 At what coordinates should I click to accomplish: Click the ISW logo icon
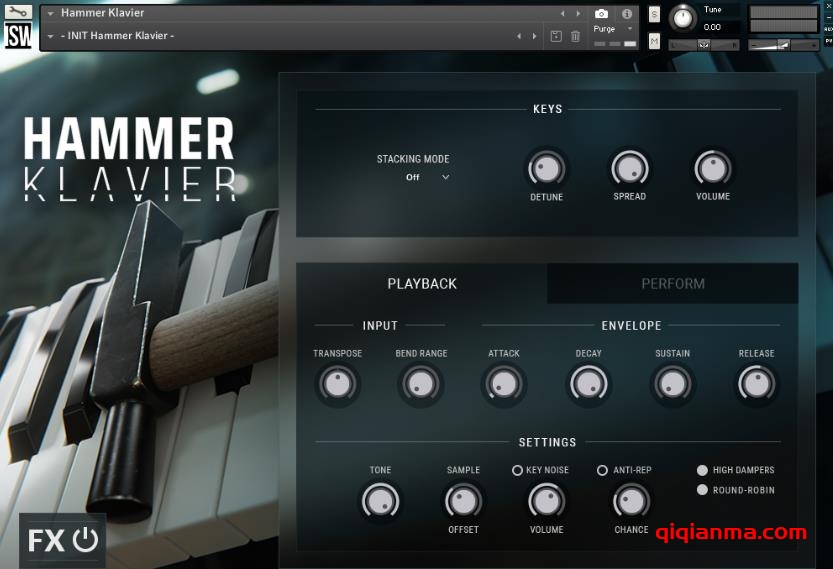18,36
